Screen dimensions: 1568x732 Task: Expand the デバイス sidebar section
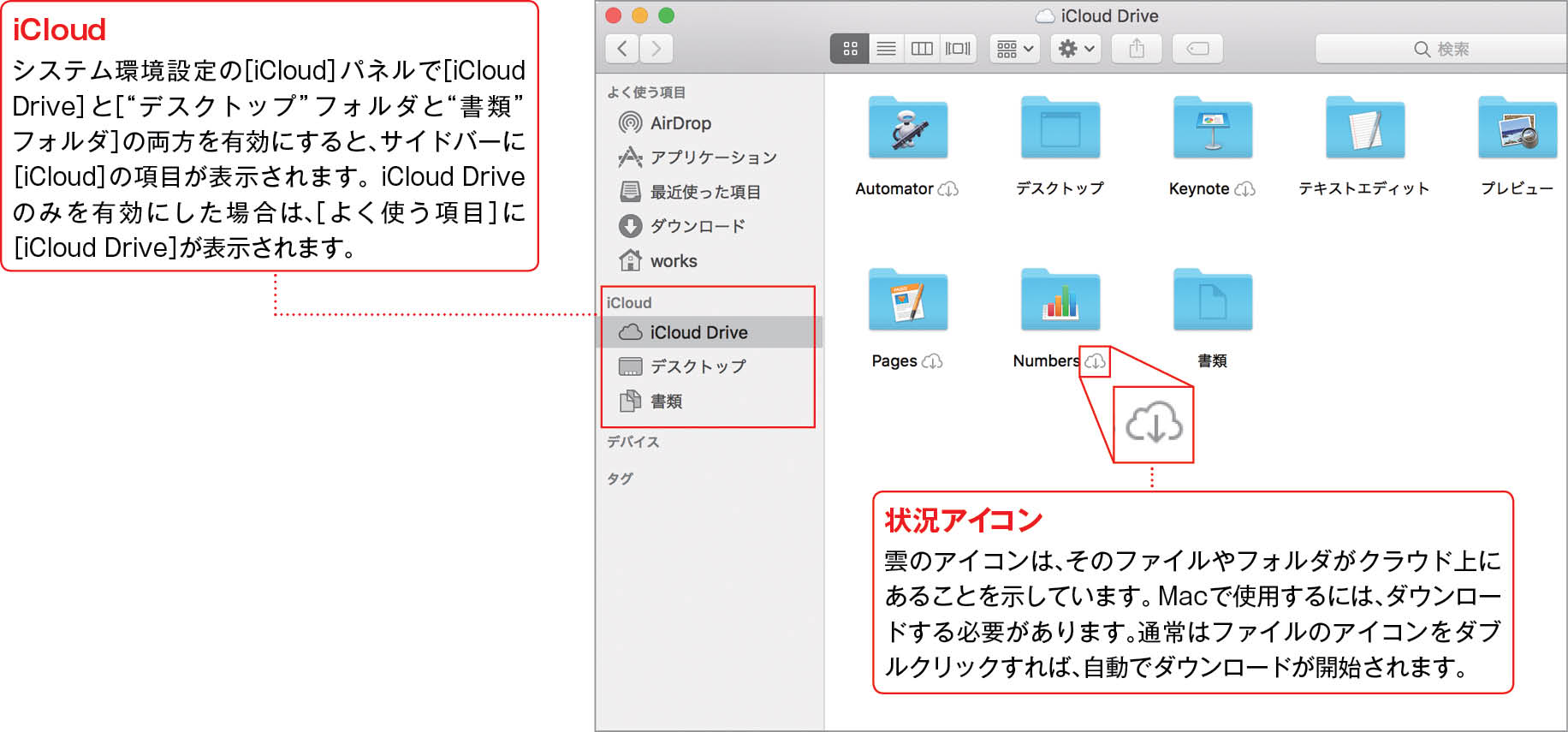pos(633,442)
